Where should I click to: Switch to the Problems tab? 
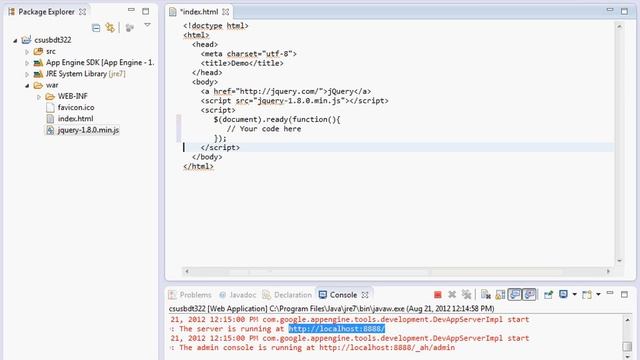(191, 295)
